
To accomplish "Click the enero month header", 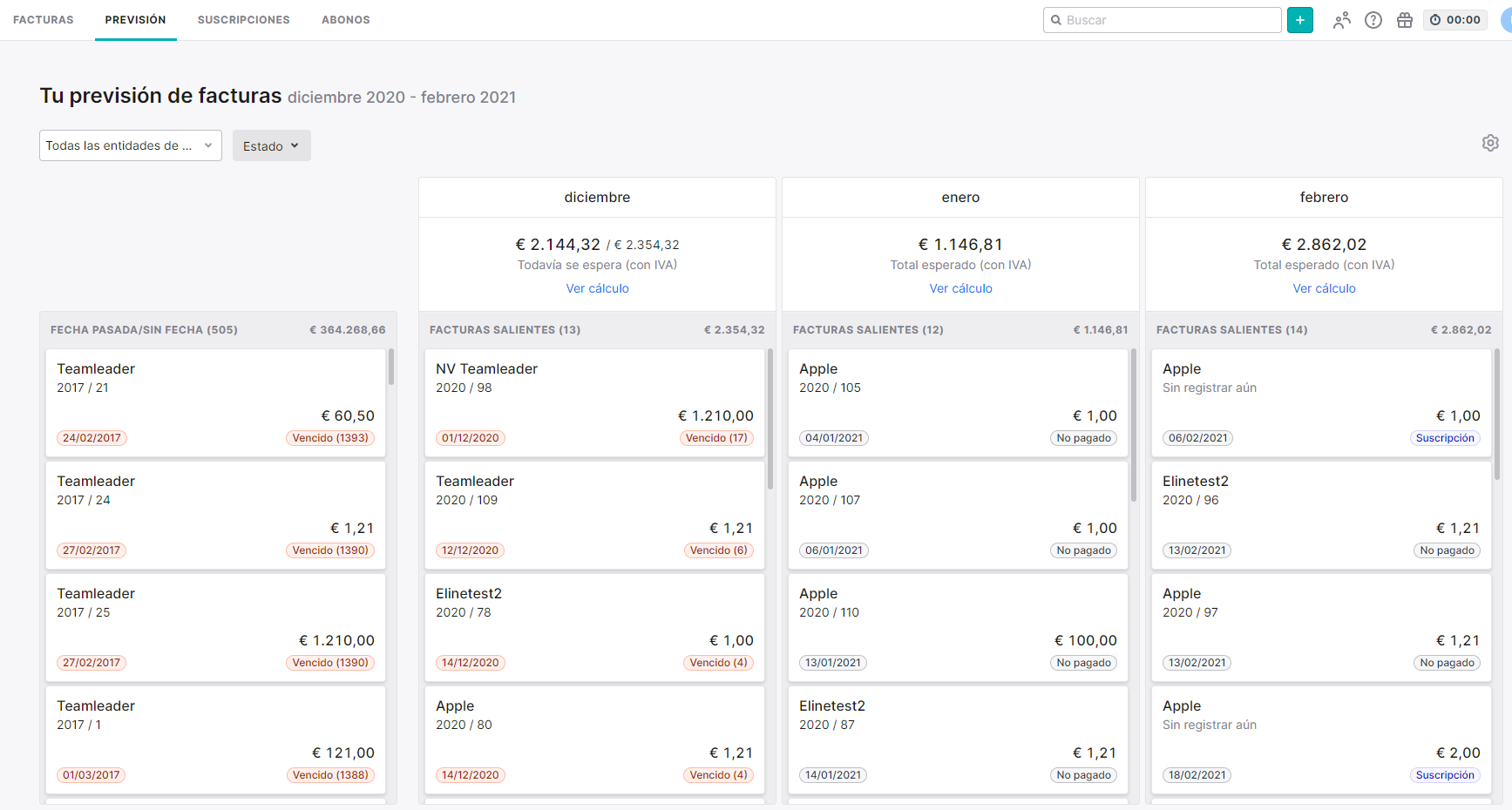I will pos(960,198).
